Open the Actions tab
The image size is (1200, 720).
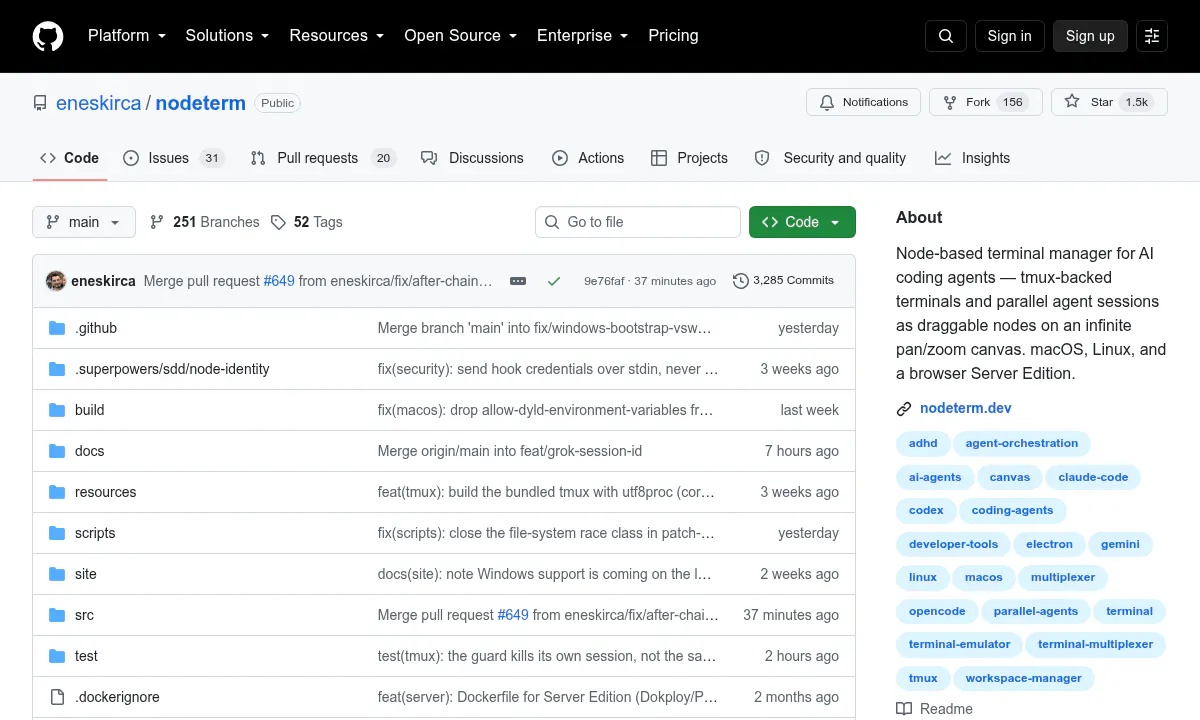coord(588,158)
